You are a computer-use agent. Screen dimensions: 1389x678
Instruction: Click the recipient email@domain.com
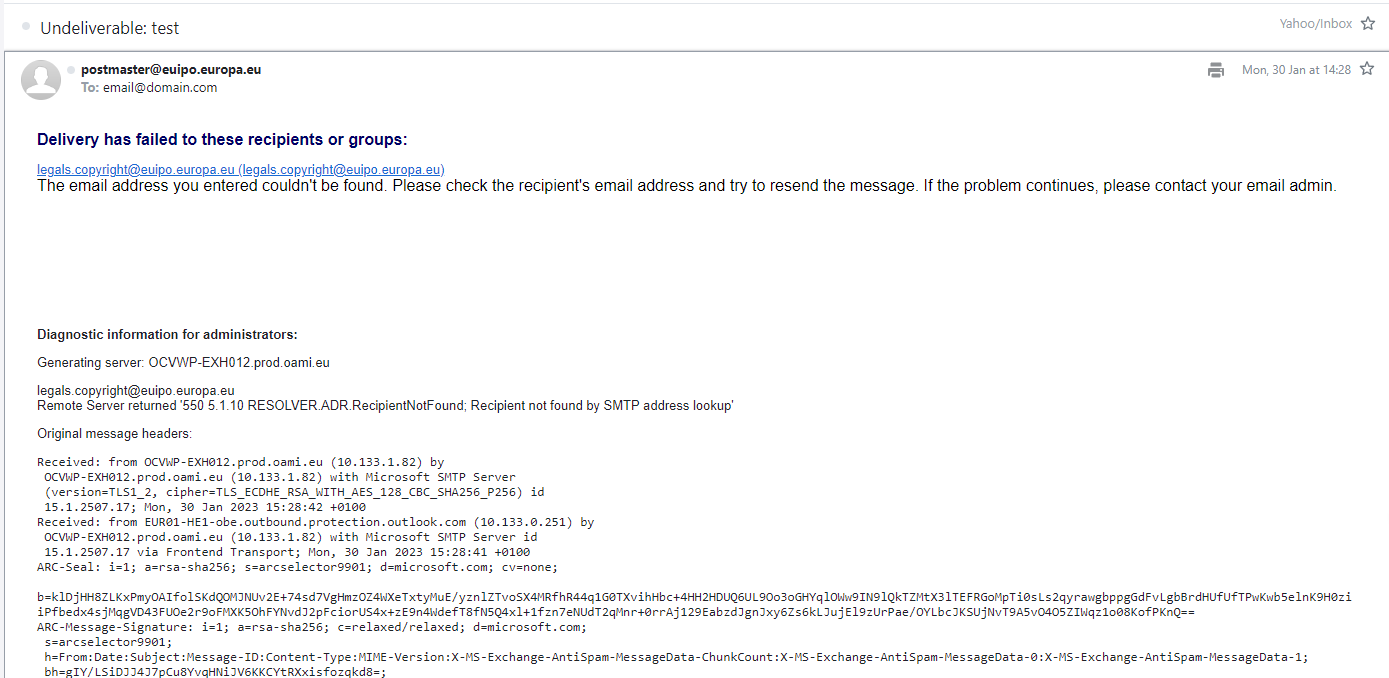coord(160,88)
